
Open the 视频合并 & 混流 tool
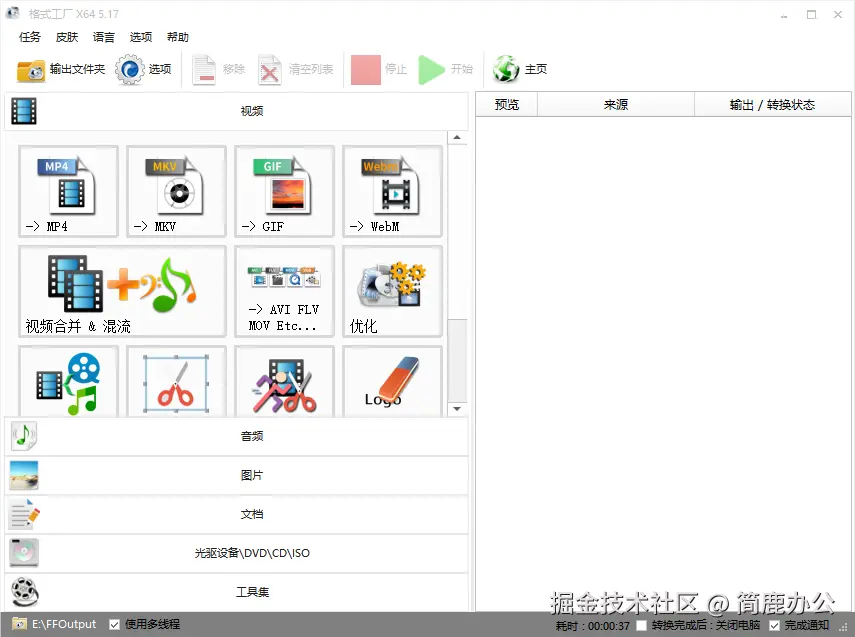tap(120, 291)
